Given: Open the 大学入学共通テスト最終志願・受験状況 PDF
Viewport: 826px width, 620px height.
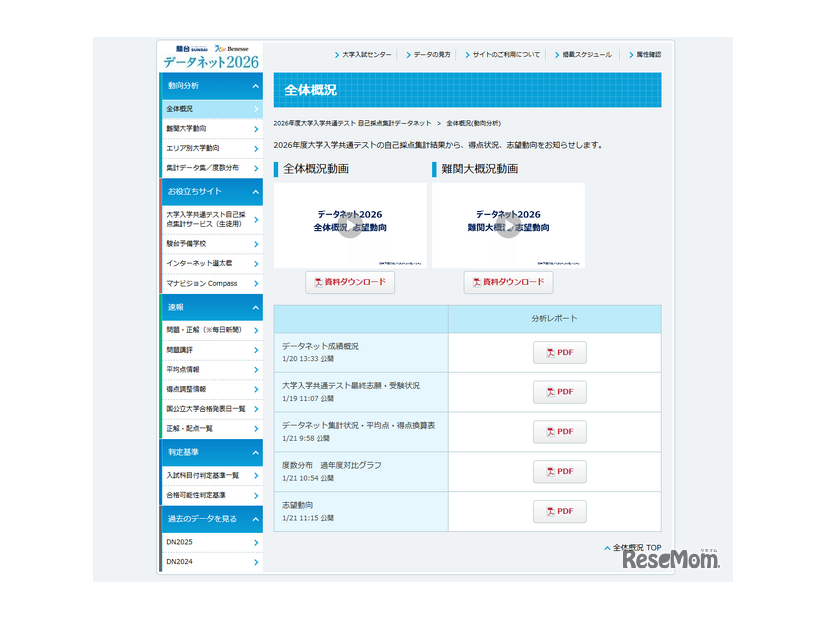Looking at the screenshot, I should point(559,392).
